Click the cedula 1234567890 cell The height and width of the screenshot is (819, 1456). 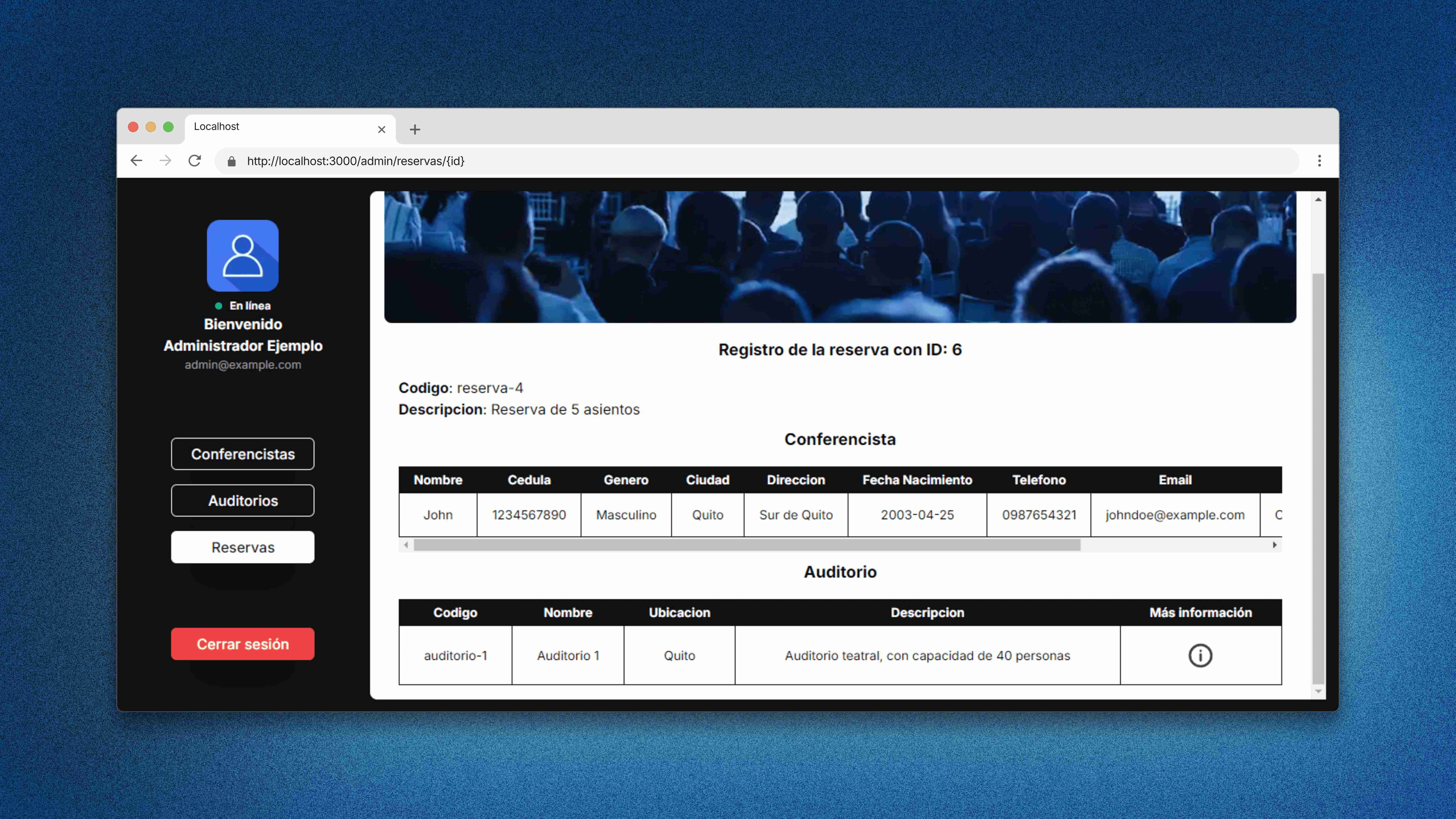point(529,515)
